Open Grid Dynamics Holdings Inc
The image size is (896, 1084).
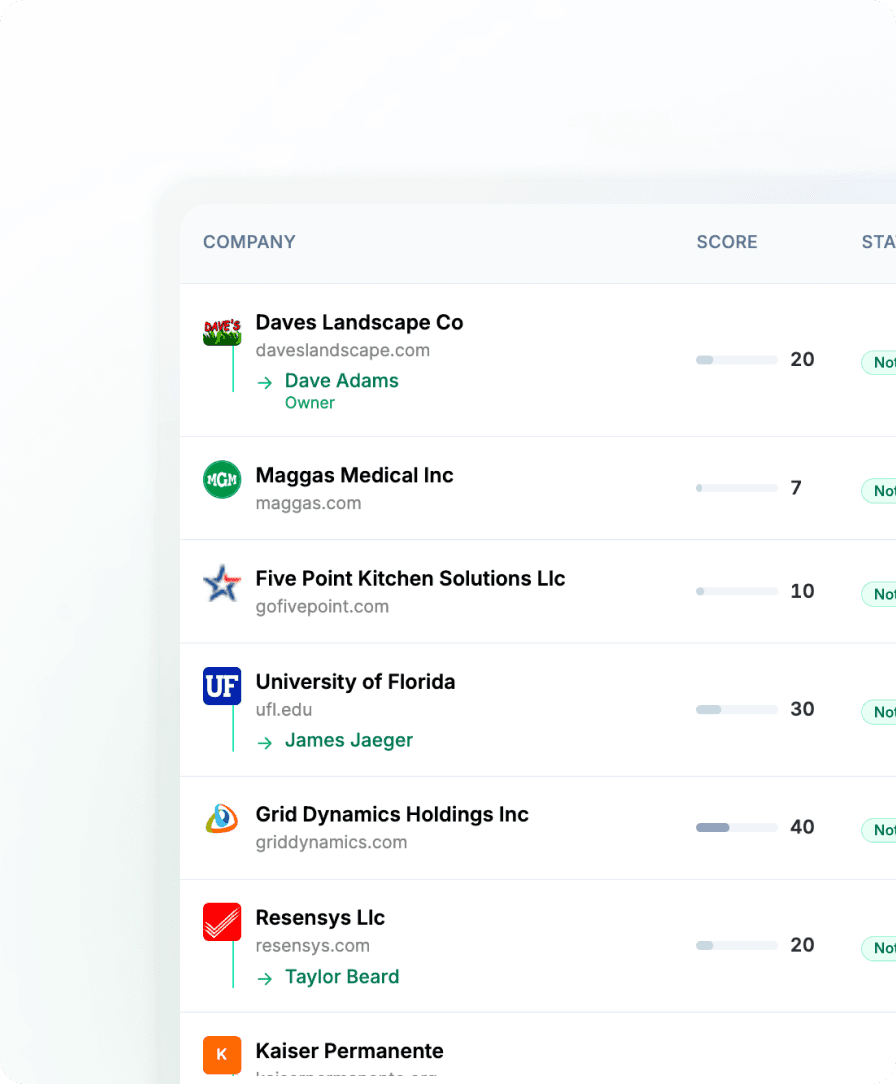pos(392,814)
